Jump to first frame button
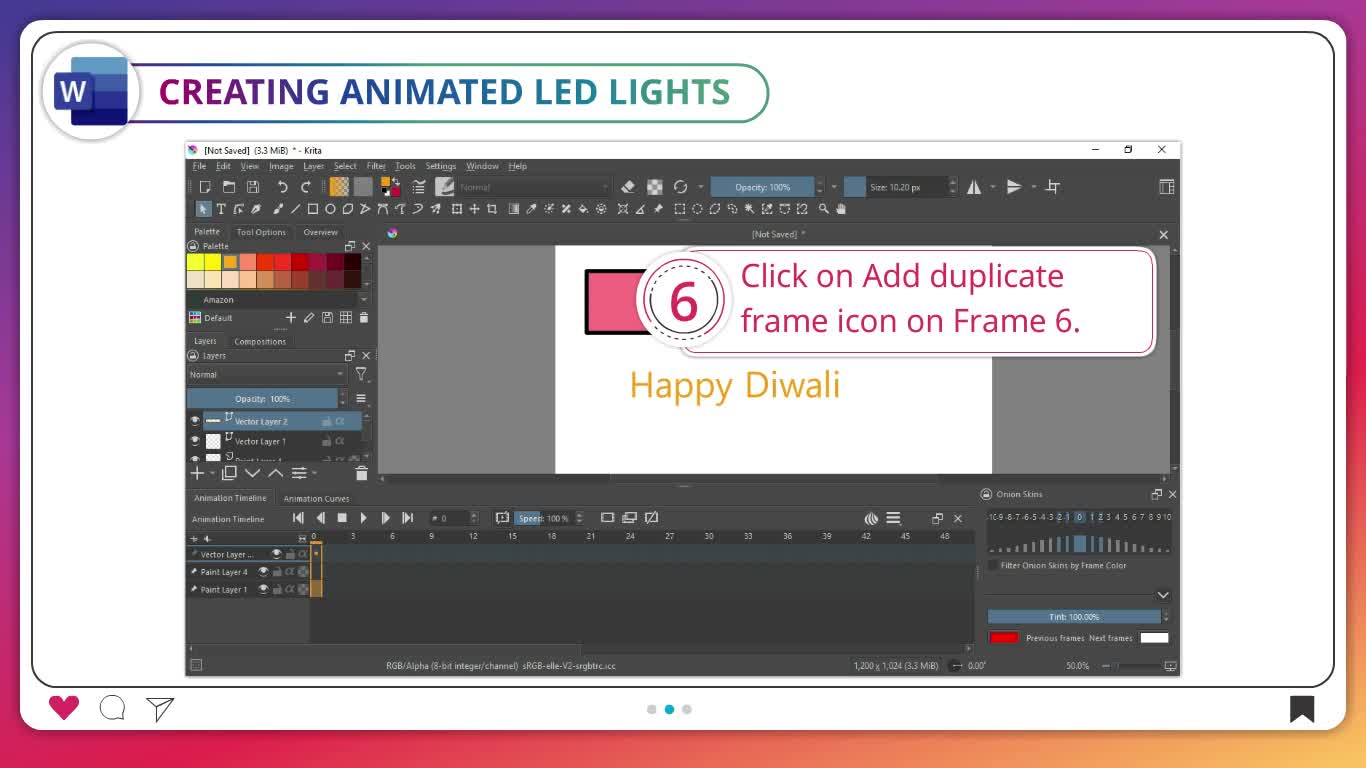The height and width of the screenshot is (768, 1366). [298, 518]
